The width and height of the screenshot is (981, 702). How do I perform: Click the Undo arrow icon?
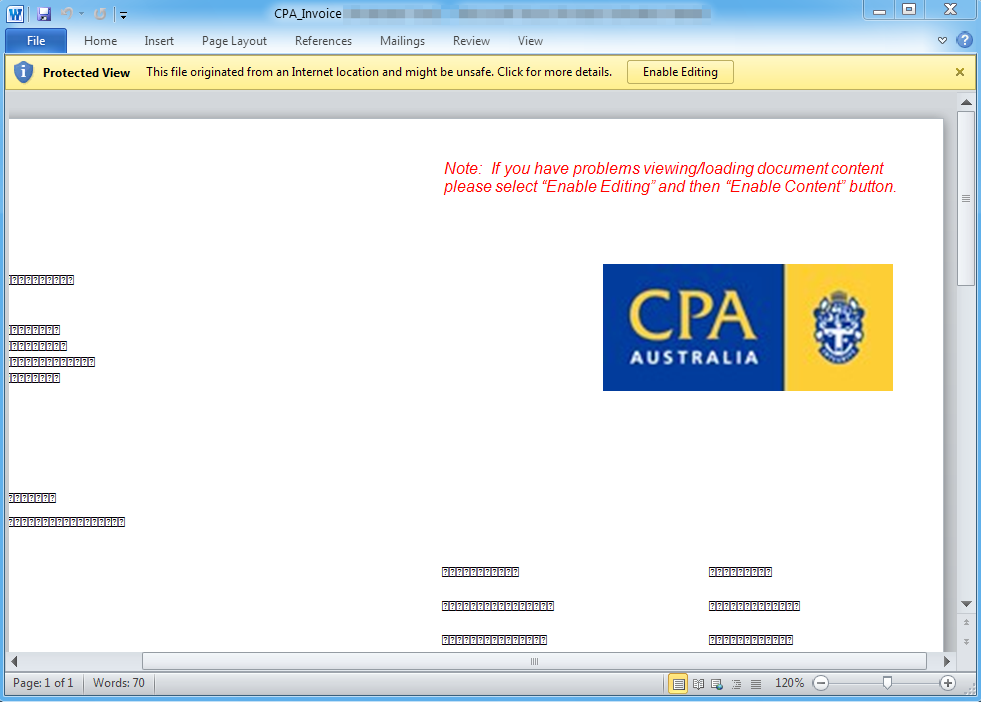67,14
